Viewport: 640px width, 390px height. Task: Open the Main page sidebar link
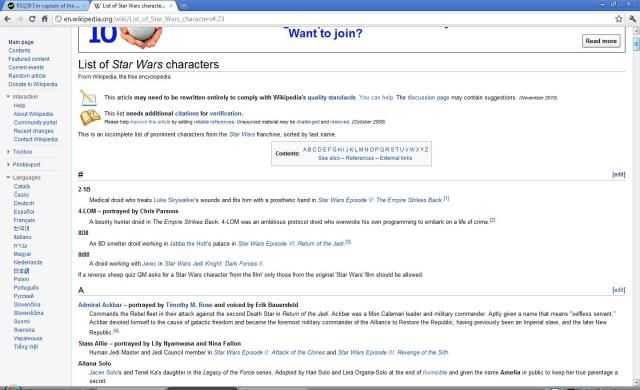point(21,42)
